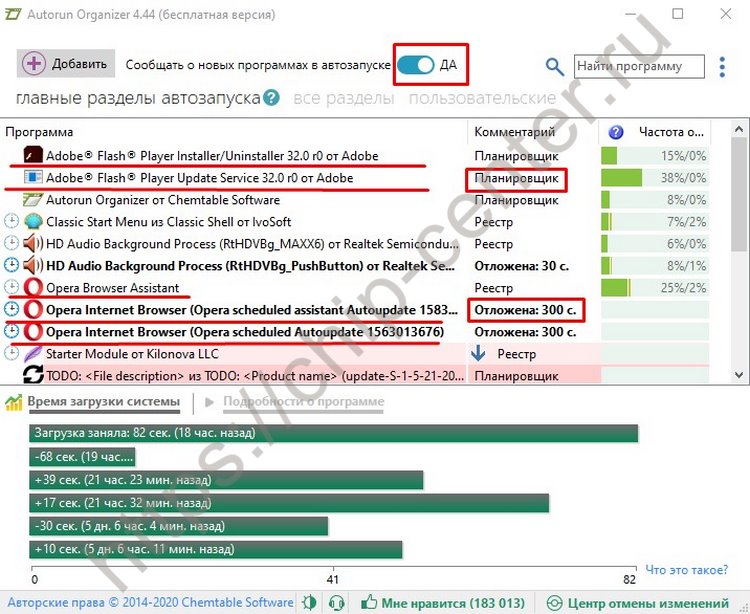
Task: Sort by Программа column header
Action: click(x=39, y=132)
